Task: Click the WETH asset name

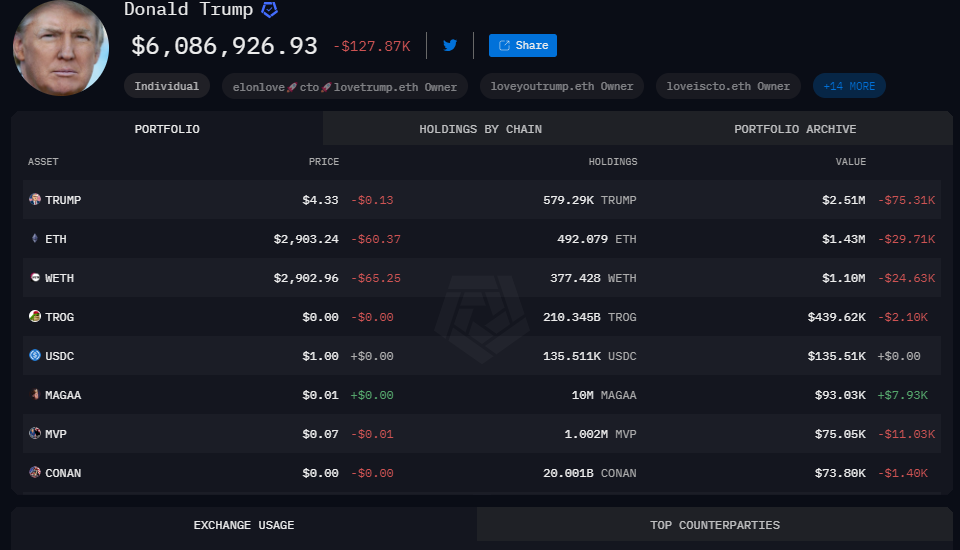Action: 59,278
